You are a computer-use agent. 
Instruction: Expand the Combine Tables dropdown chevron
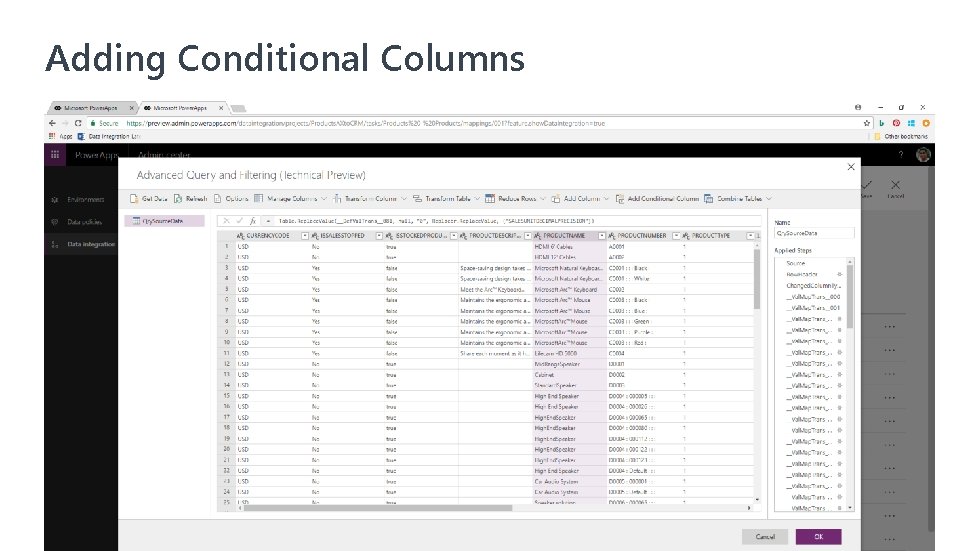[769, 199]
